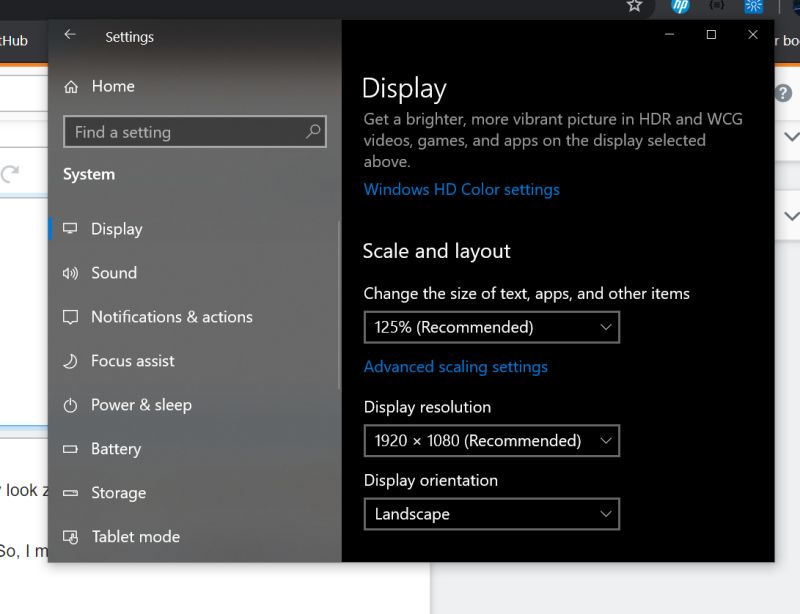Screen dimensions: 800x614
Task: Click the Home house icon
Action: 71,87
